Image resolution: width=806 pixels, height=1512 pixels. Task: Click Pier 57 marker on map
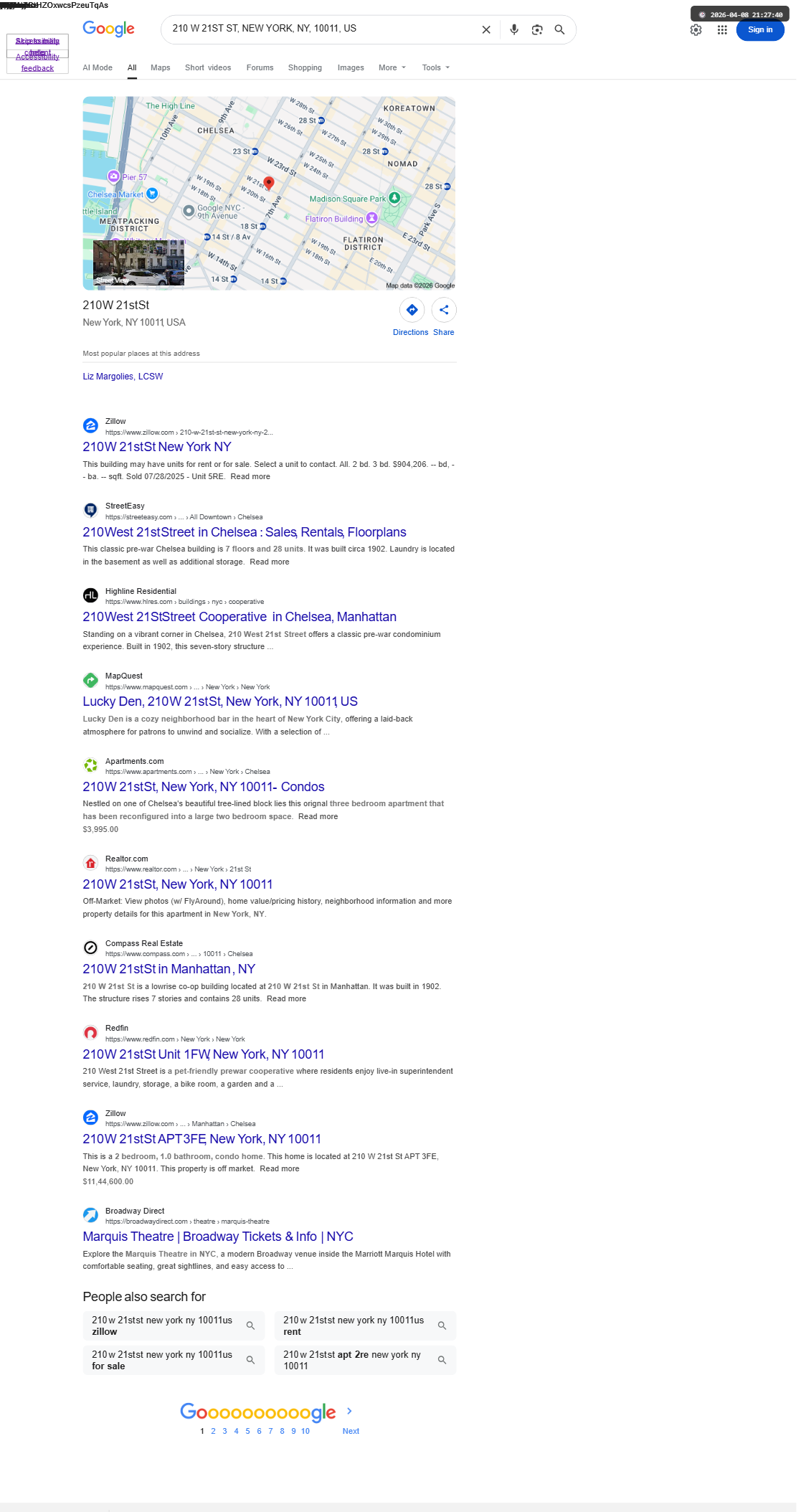pos(113,176)
